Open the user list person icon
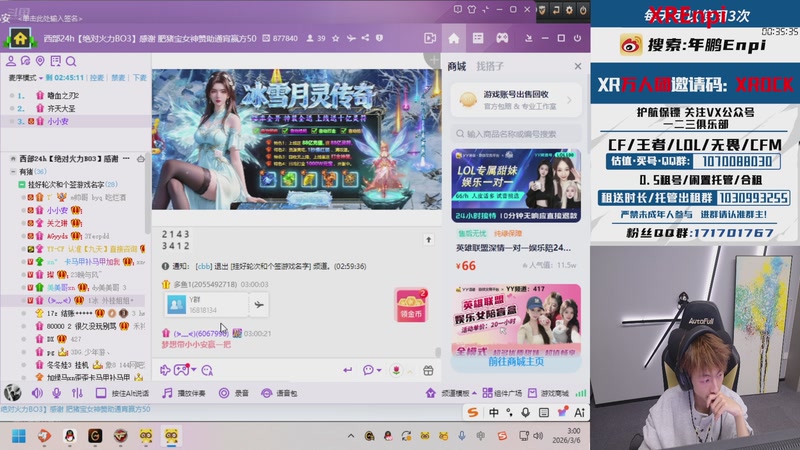Viewport: 800px width, 450px height. pos(11,61)
